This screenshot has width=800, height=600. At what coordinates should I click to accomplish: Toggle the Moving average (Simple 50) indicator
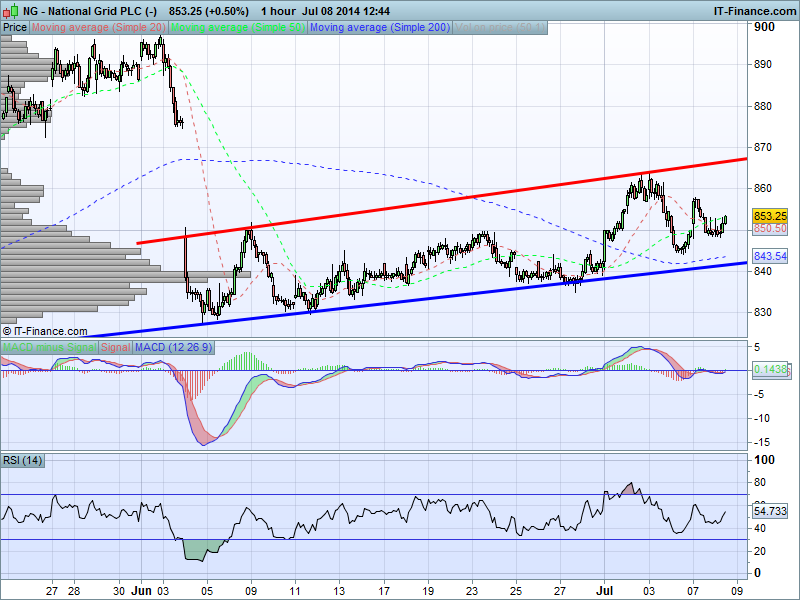coord(238,28)
